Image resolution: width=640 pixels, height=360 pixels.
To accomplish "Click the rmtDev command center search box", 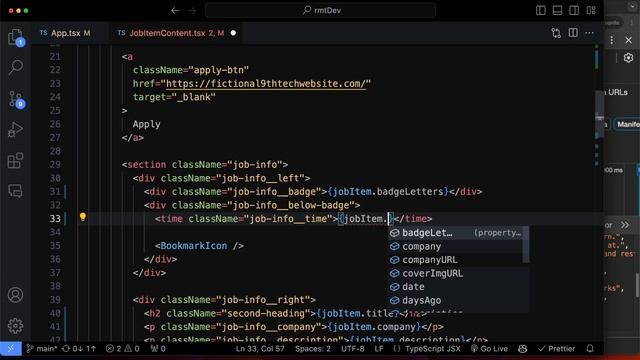I will tap(320, 11).
